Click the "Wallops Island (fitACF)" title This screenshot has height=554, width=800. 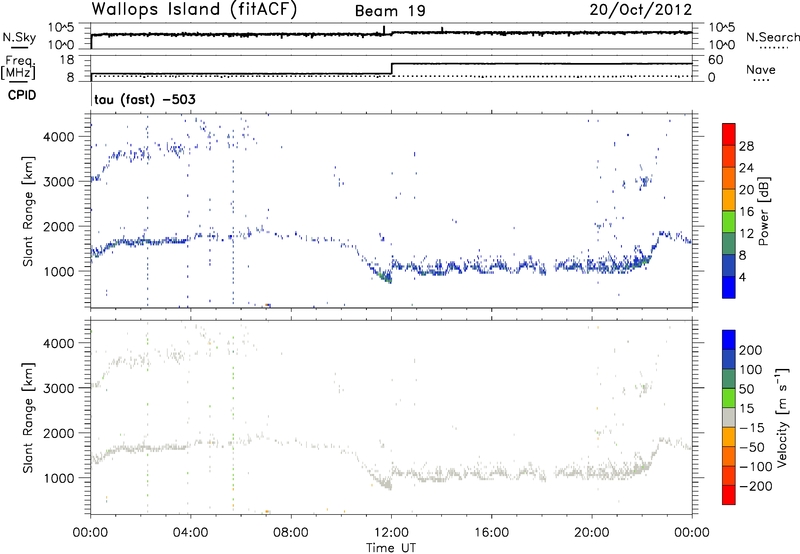tap(194, 9)
